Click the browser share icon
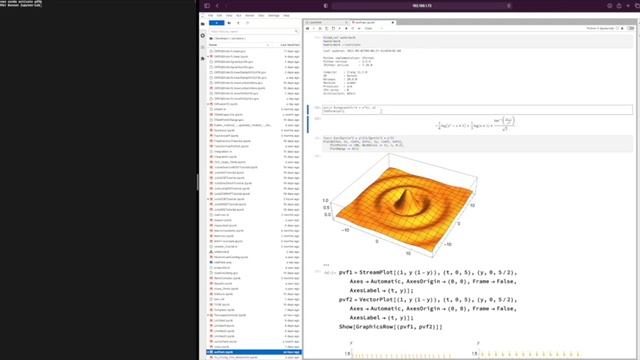640x360 pixels. tap(619, 6)
